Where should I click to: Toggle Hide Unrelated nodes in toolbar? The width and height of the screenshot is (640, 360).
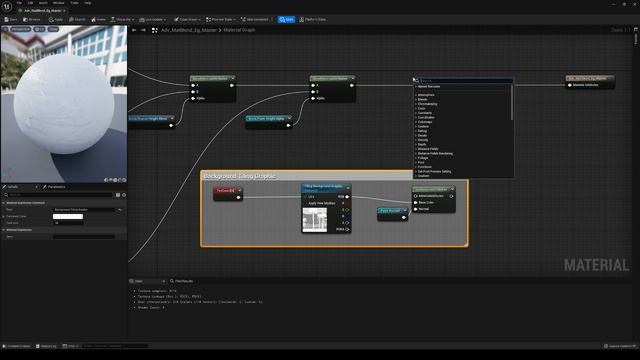255,20
